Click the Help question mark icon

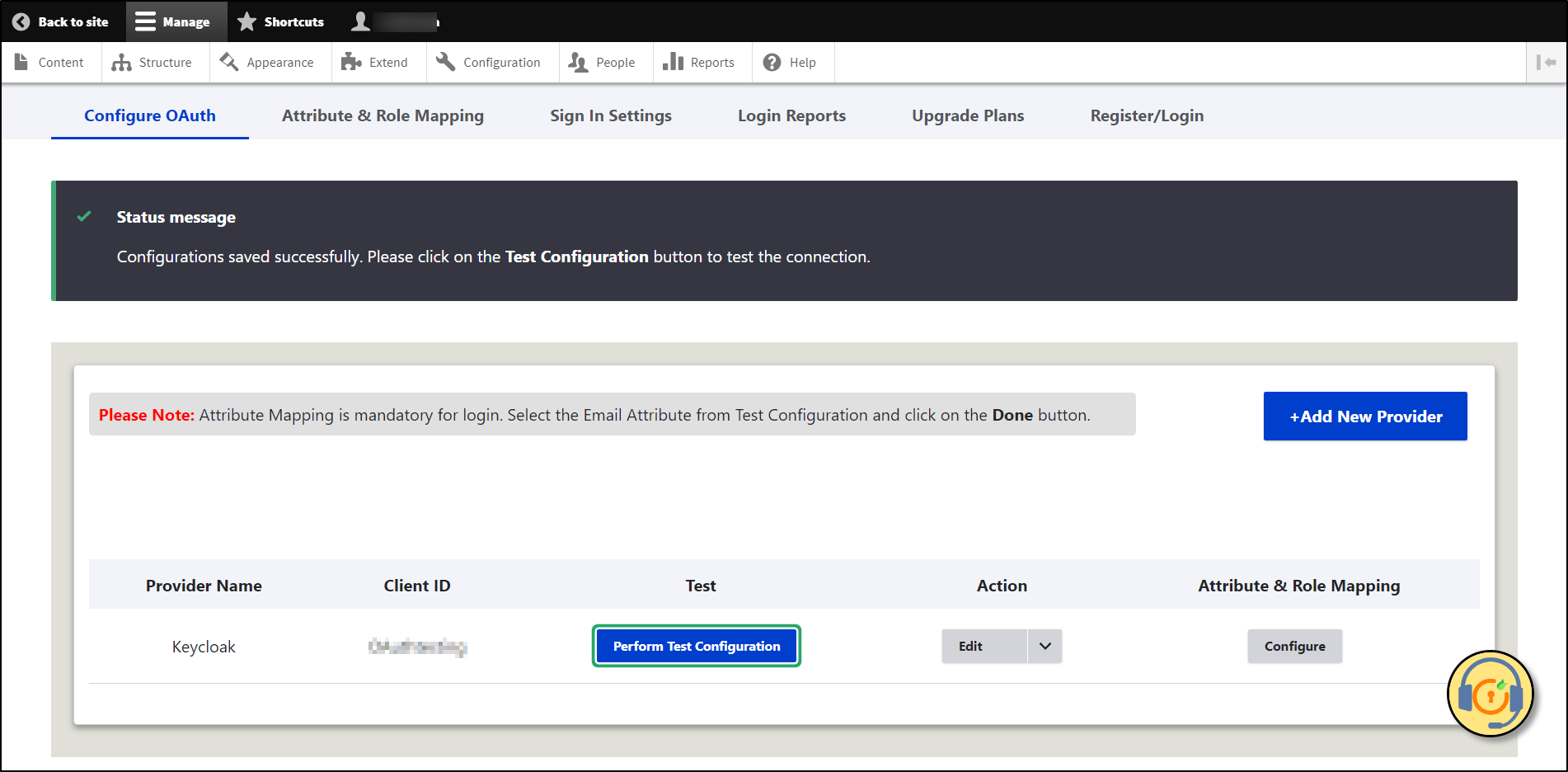tap(772, 62)
